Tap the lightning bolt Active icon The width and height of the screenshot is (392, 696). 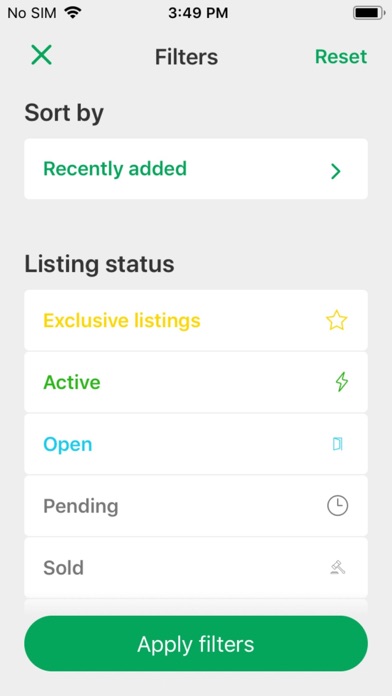pyautogui.click(x=341, y=382)
